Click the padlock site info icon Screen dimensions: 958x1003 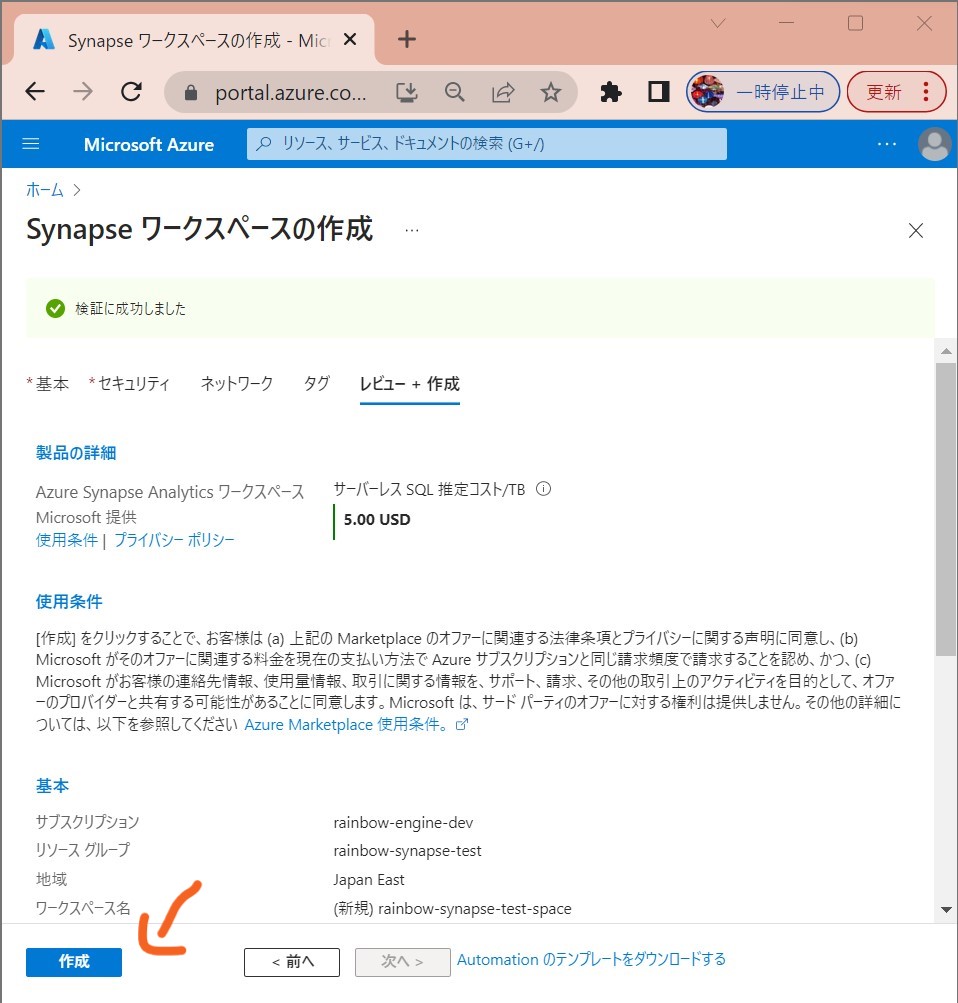coord(191,93)
